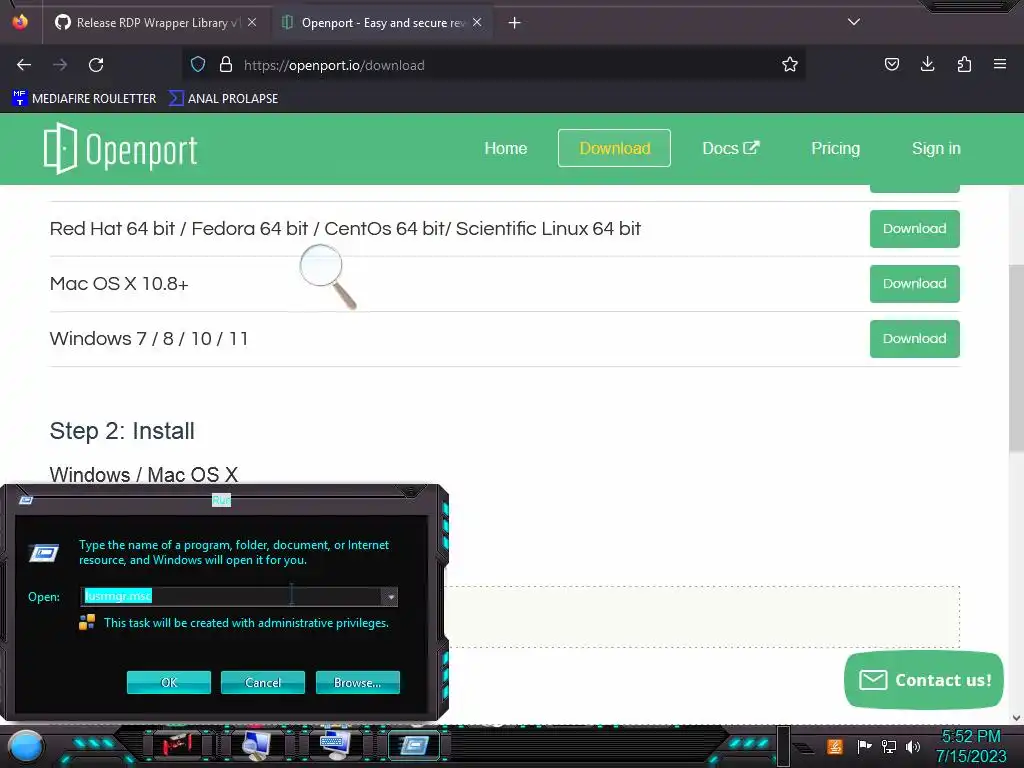1024x768 pixels.
Task: Close the RDP Wrapper Library tab
Action: (x=252, y=22)
